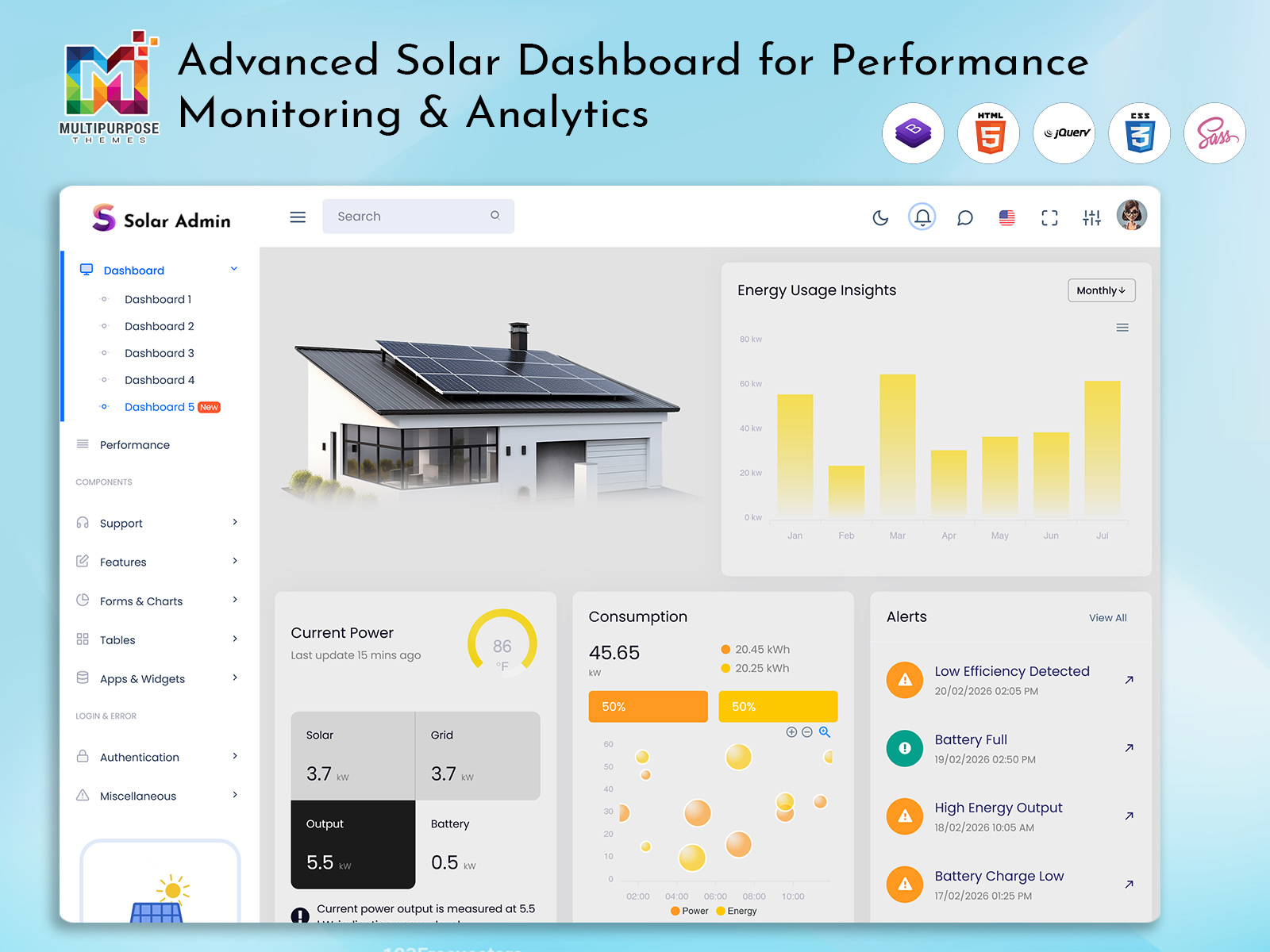This screenshot has width=1270, height=952.
Task: Open Battery Full alert title
Action: pos(971,739)
